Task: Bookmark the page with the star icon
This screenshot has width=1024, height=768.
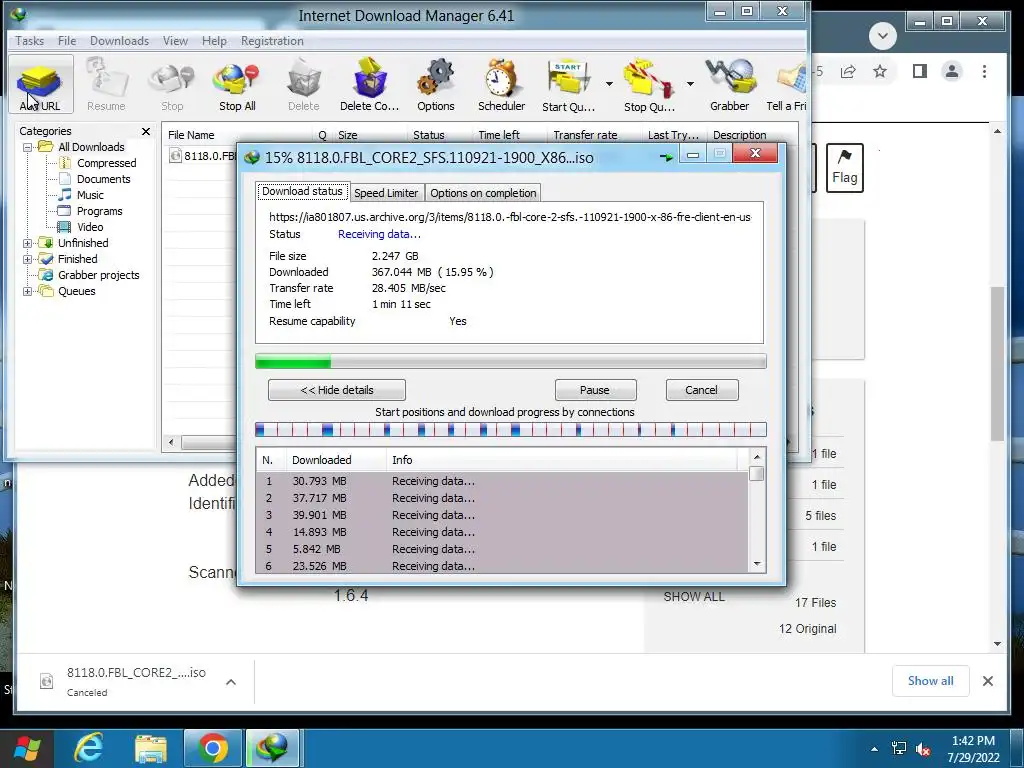Action: click(880, 71)
